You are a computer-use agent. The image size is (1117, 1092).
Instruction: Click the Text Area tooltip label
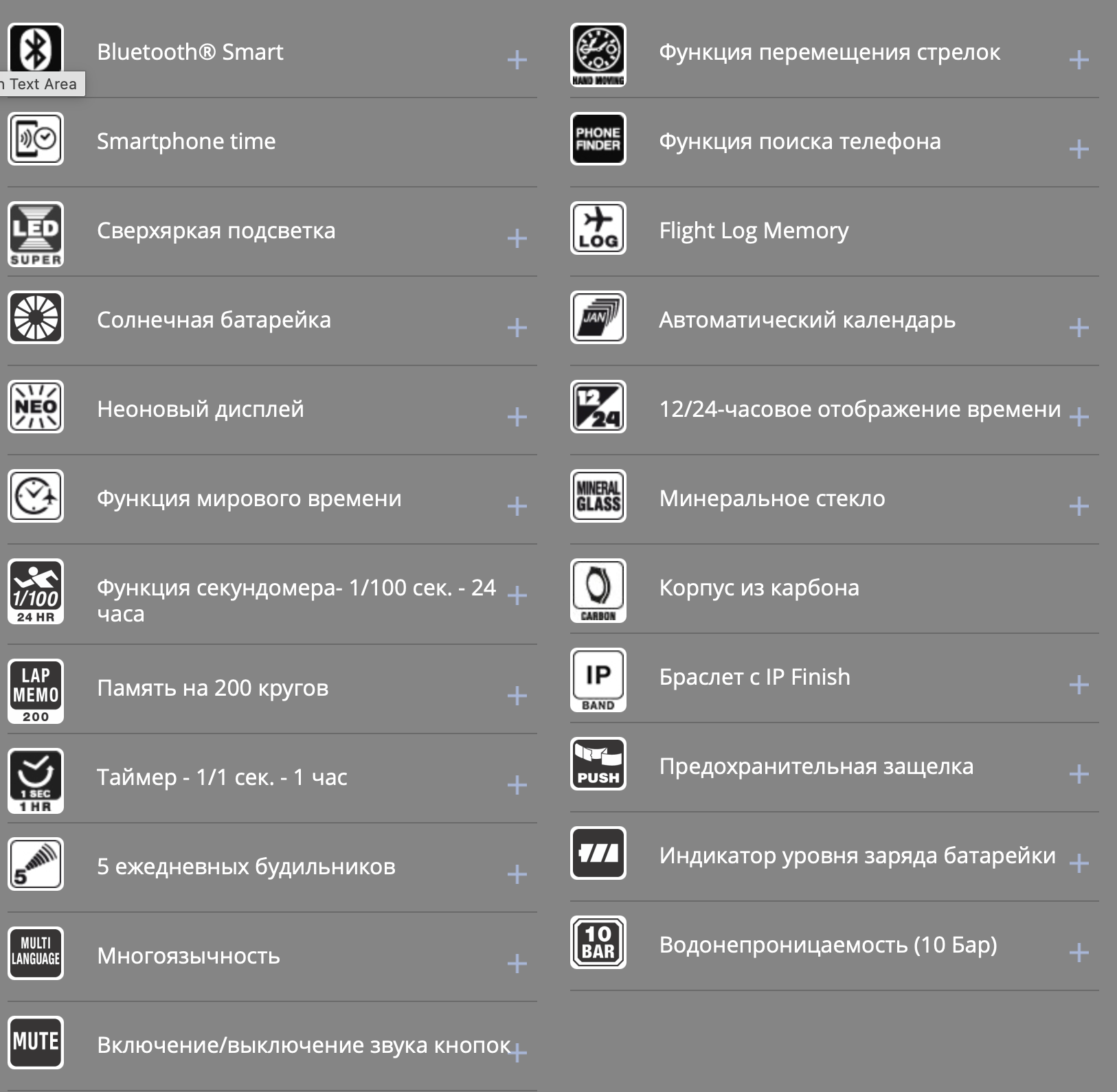(41, 84)
